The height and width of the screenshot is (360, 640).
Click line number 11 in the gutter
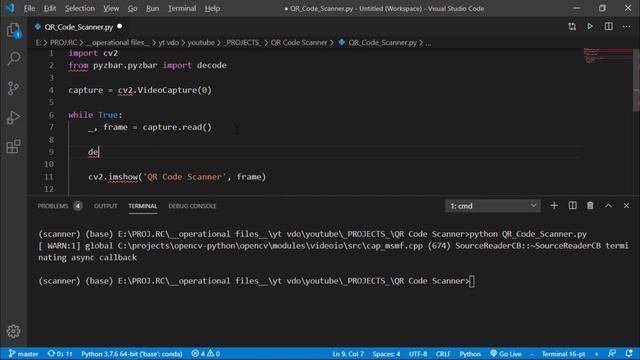click(49, 177)
